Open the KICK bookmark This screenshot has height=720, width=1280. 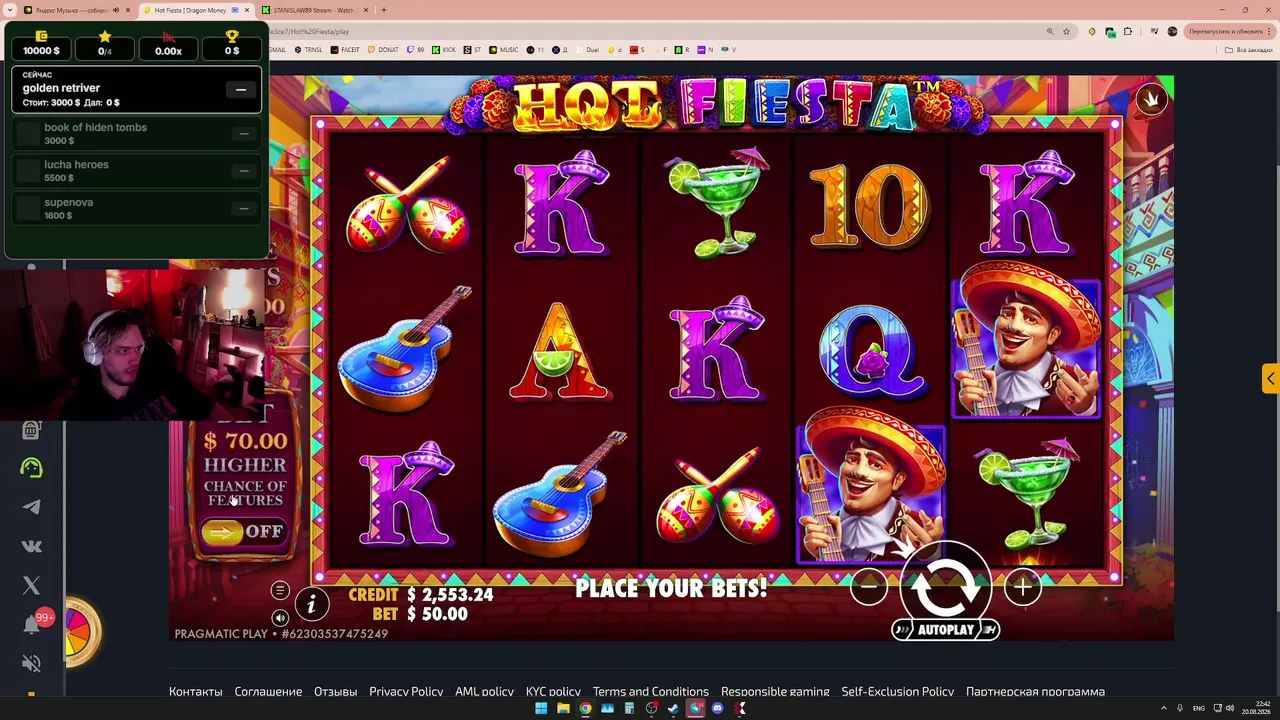444,50
